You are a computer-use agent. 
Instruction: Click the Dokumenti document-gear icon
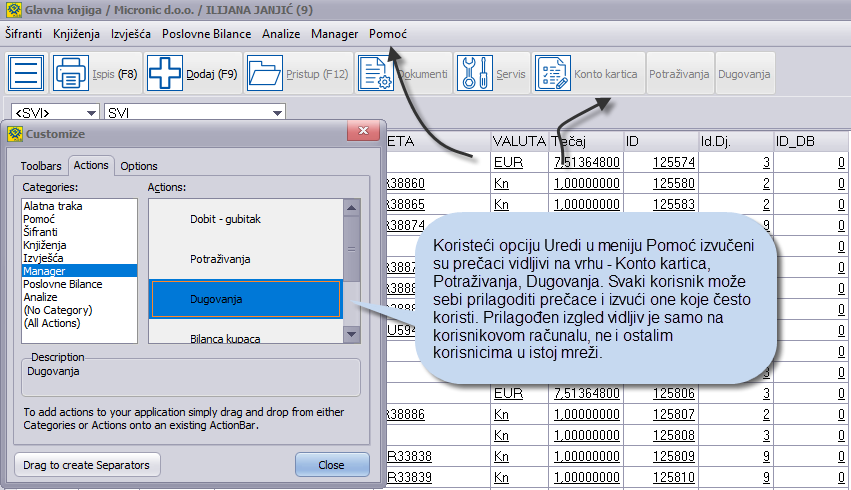376,73
